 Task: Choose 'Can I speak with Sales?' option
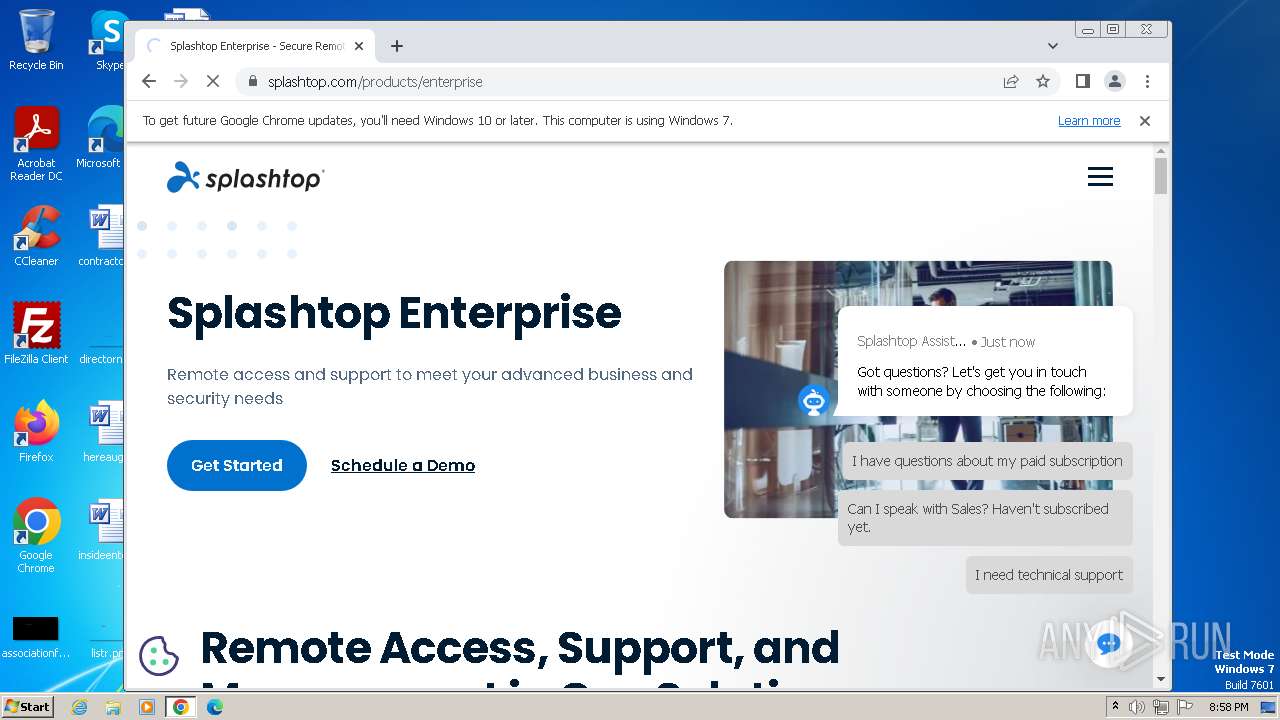coord(985,518)
